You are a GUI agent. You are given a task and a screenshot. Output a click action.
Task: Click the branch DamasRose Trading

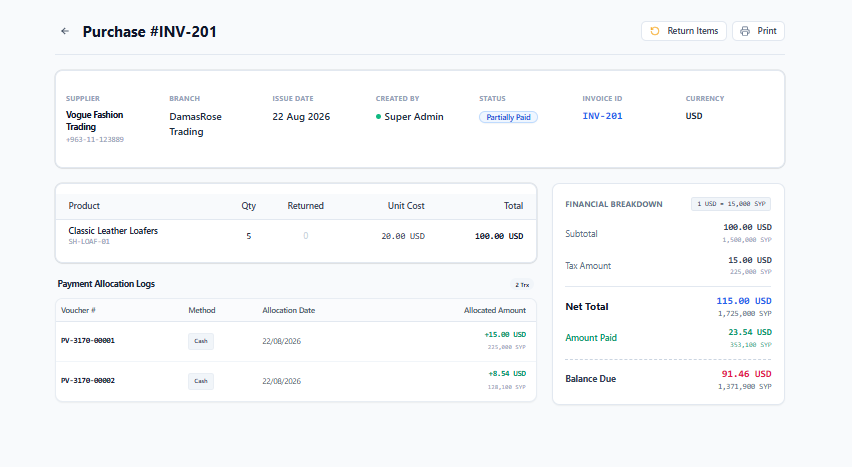(195, 124)
